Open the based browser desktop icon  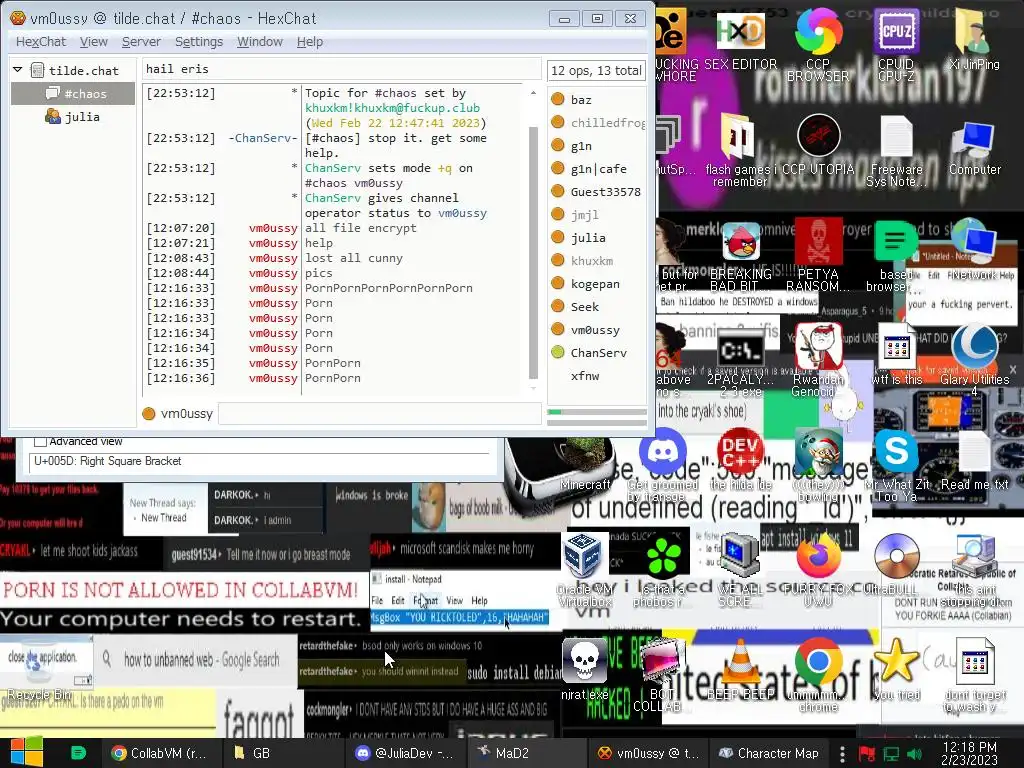[895, 256]
